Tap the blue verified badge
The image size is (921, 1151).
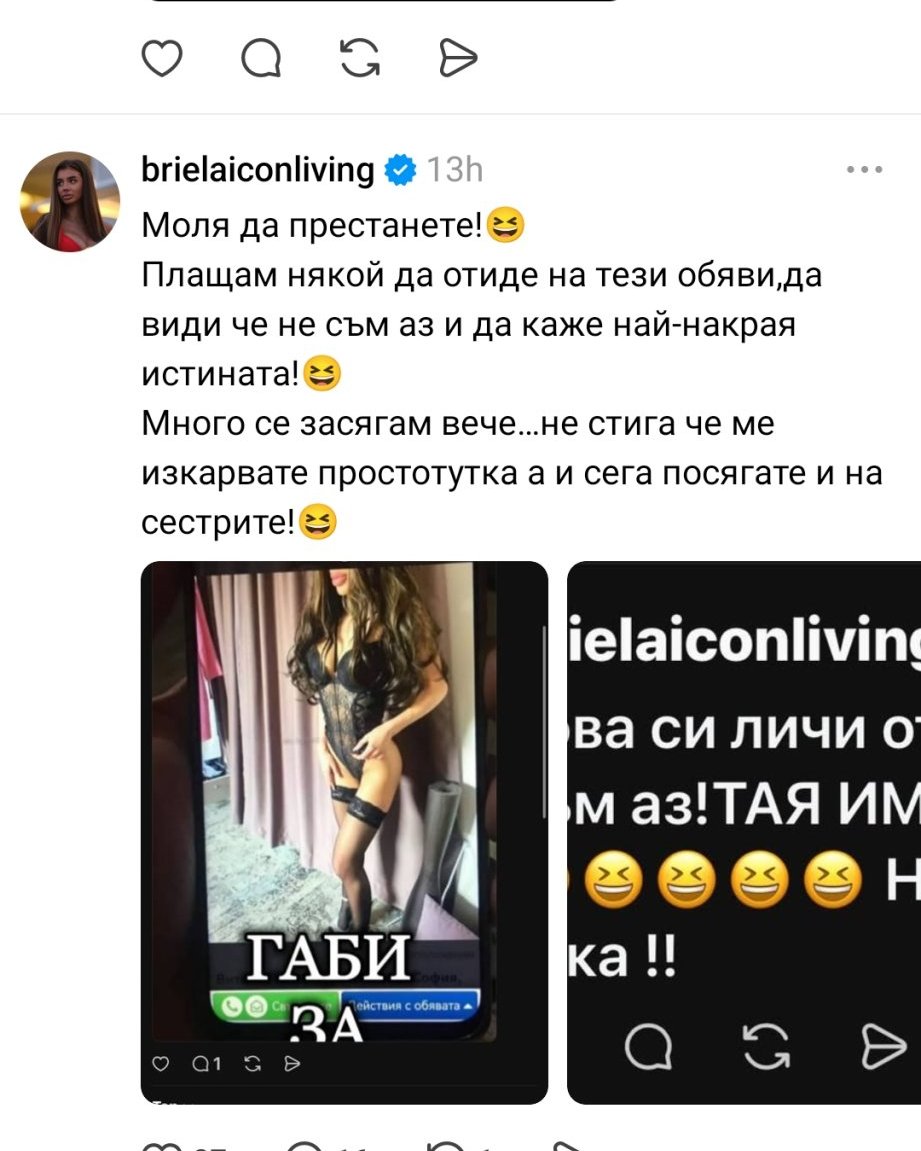[x=401, y=170]
